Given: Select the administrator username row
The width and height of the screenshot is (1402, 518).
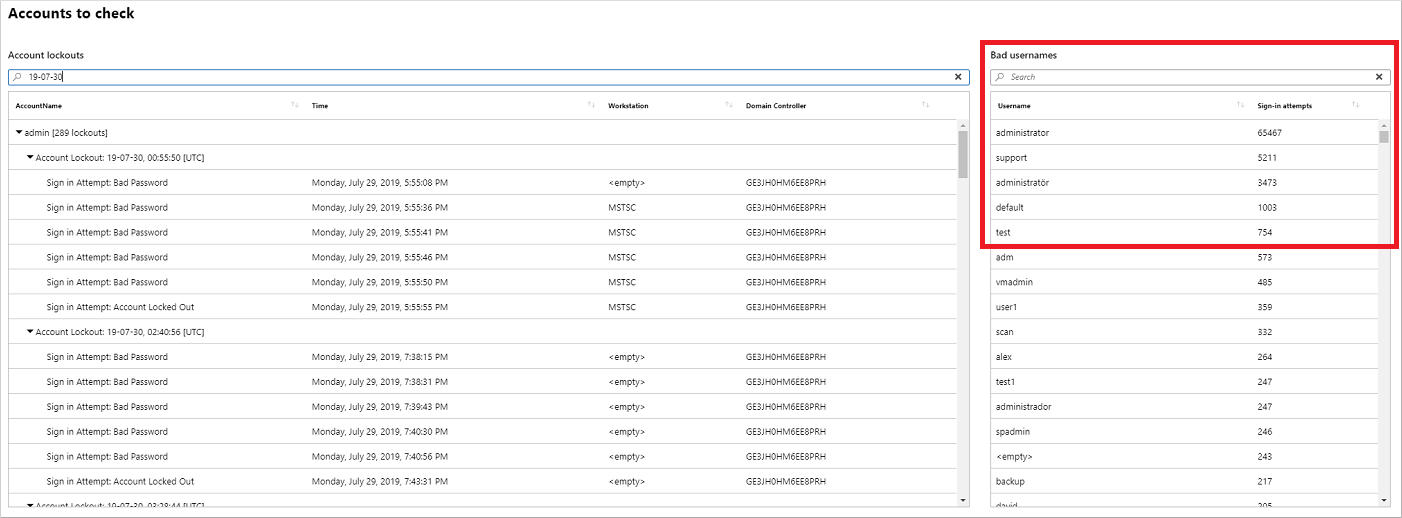Looking at the screenshot, I should pyautogui.click(x=1184, y=132).
